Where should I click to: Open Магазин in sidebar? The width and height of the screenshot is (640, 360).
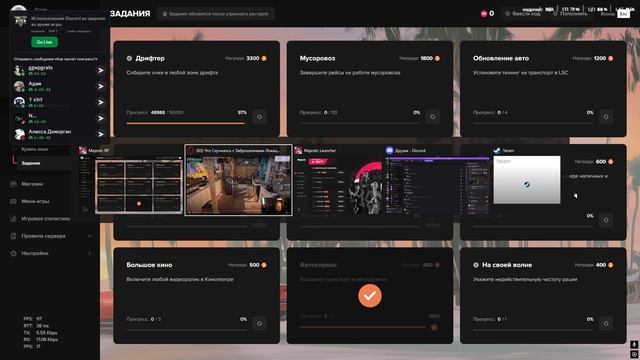(32, 184)
